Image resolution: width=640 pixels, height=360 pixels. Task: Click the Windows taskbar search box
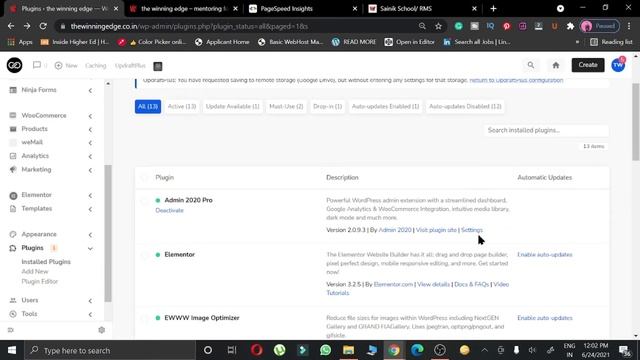111,350
